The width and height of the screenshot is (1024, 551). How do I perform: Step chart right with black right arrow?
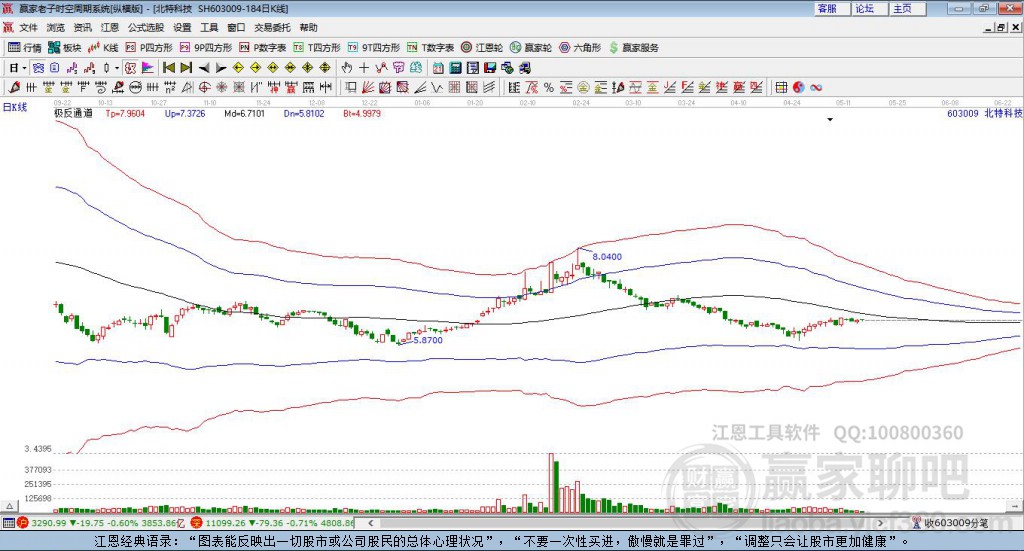[221, 68]
